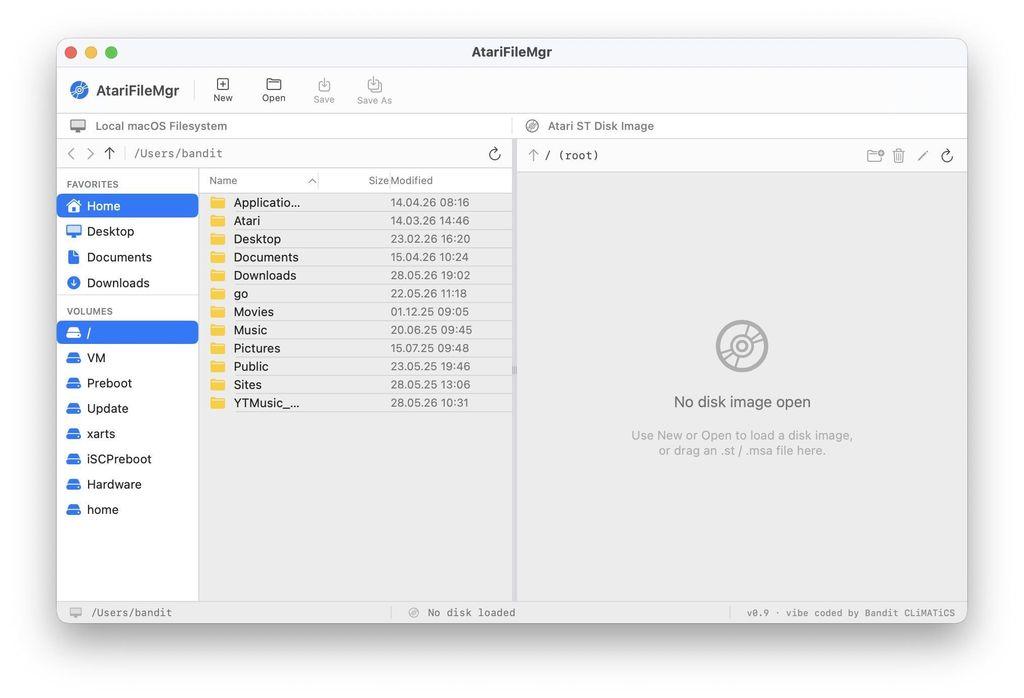Go forward using the right arrow
This screenshot has height=698, width=1024.
[90, 153]
